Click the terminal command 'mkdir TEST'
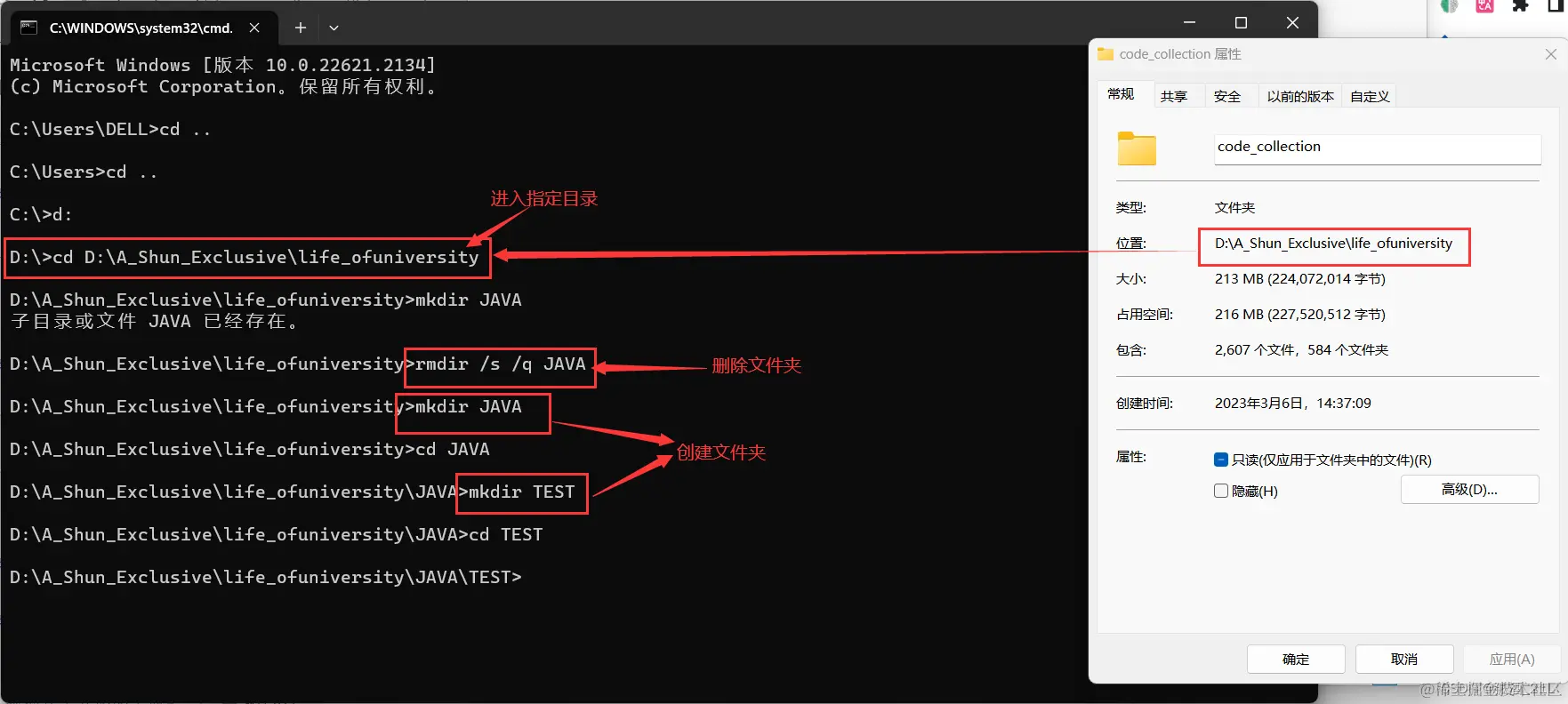This screenshot has height=704, width=1568. [522, 492]
